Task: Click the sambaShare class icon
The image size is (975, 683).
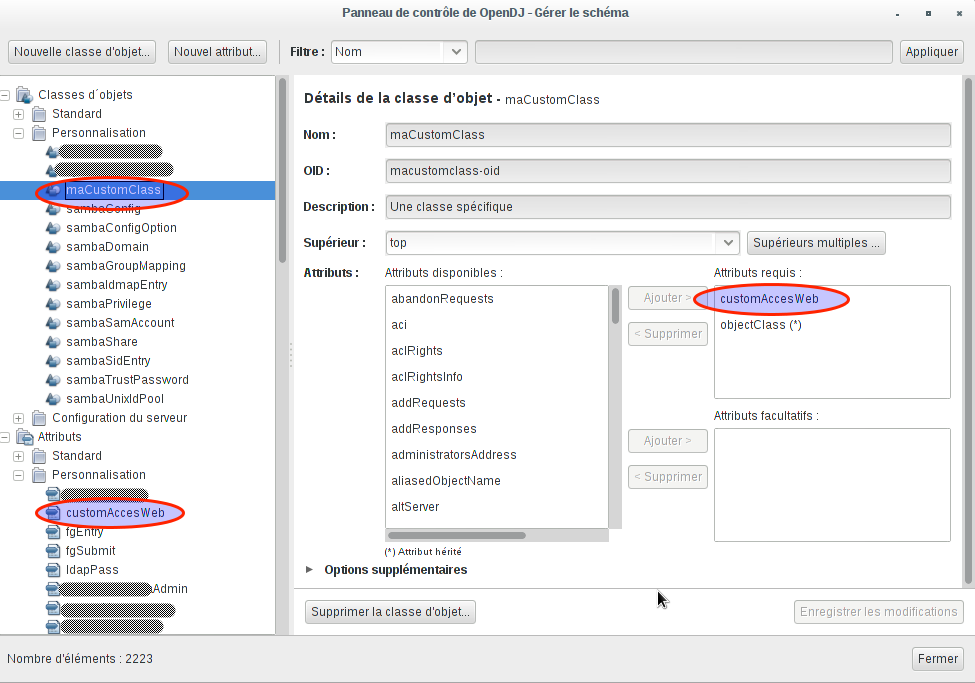Action: (x=53, y=342)
